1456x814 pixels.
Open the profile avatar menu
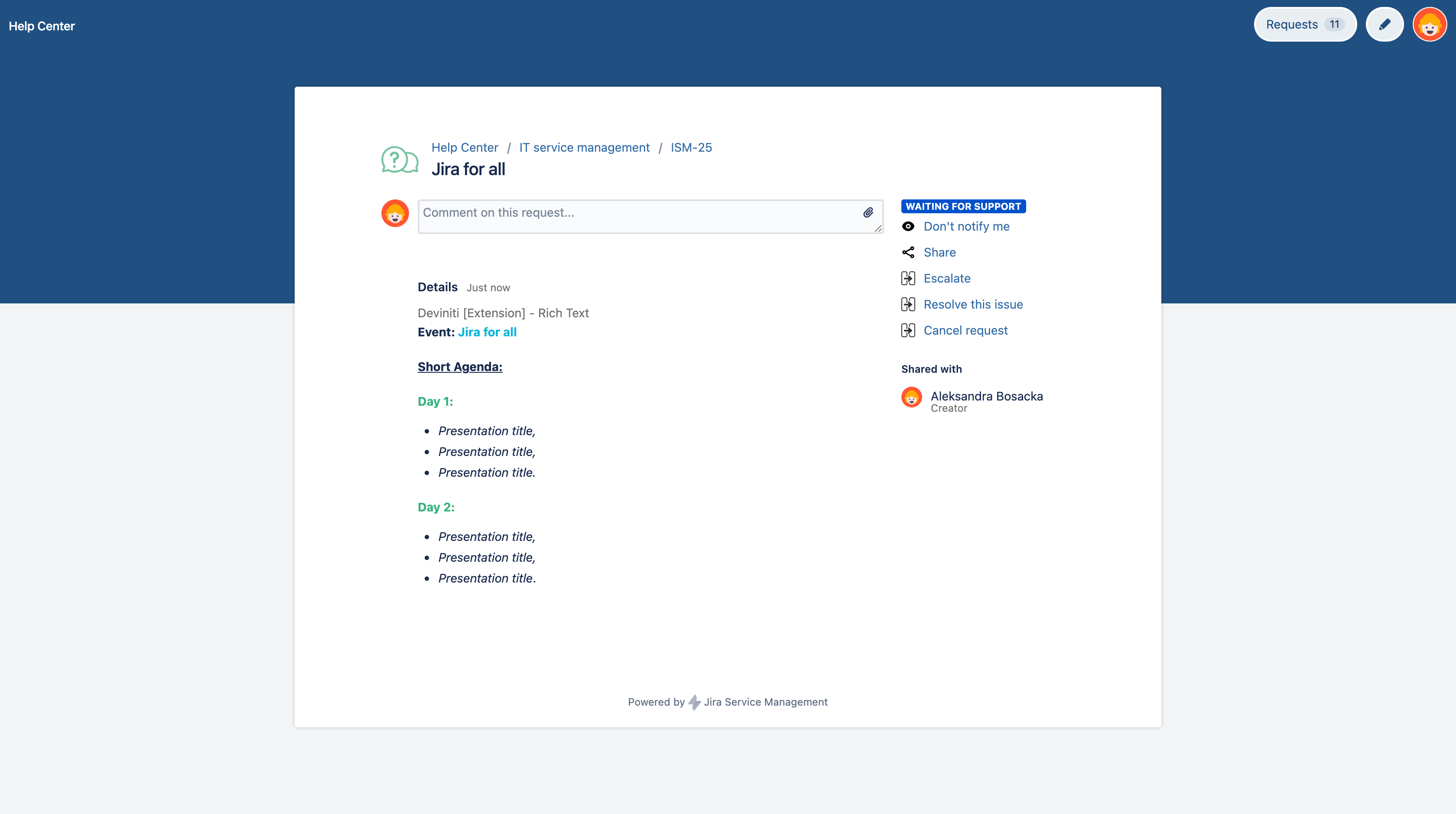point(1430,24)
